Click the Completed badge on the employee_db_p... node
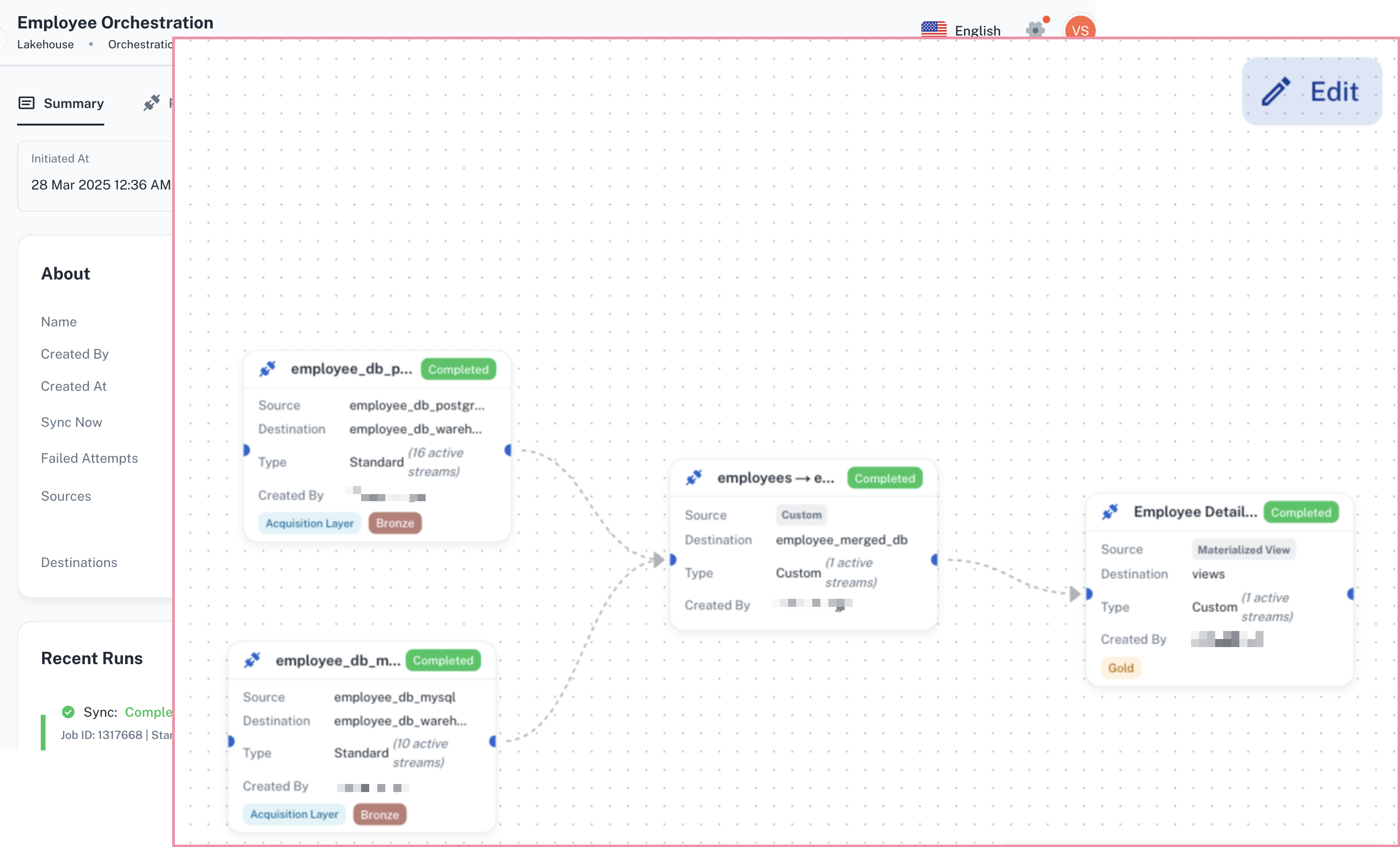 [458, 369]
